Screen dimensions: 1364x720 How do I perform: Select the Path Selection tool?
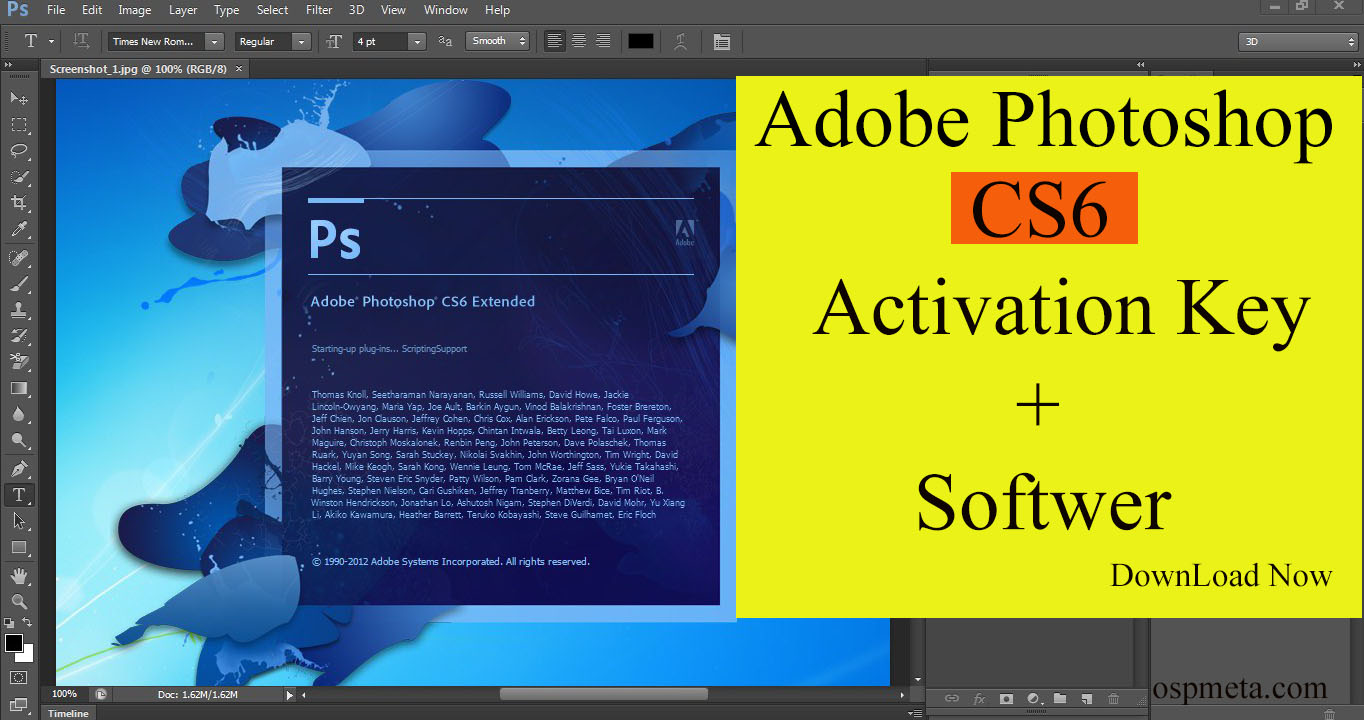[18, 521]
